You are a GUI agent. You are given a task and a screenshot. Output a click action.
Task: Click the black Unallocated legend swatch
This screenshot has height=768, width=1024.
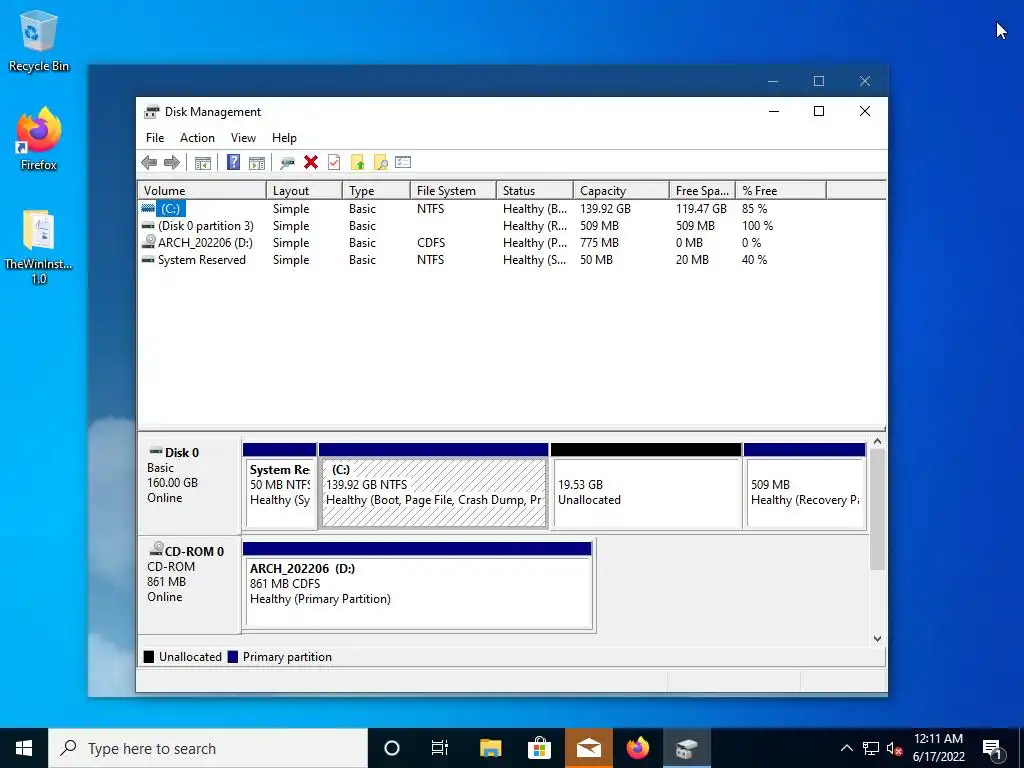(149, 657)
